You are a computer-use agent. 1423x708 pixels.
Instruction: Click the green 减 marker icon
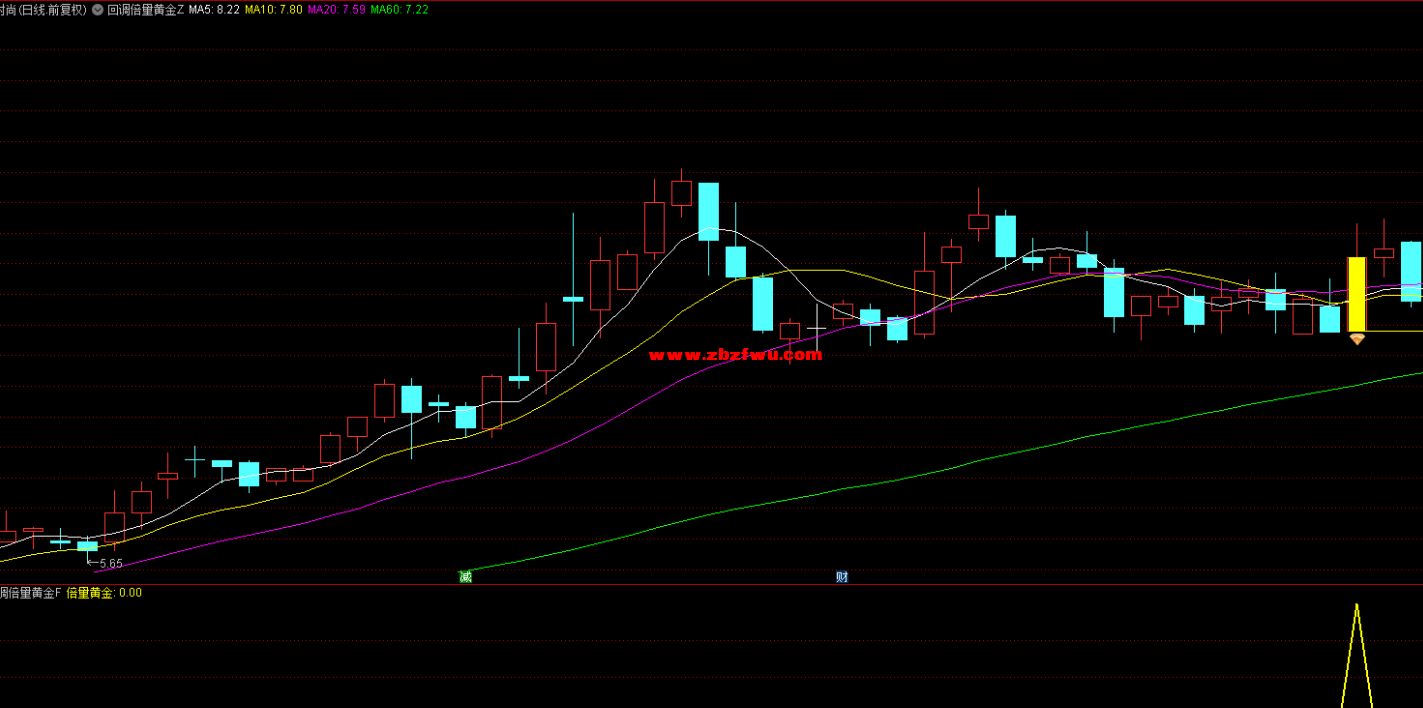tap(465, 577)
